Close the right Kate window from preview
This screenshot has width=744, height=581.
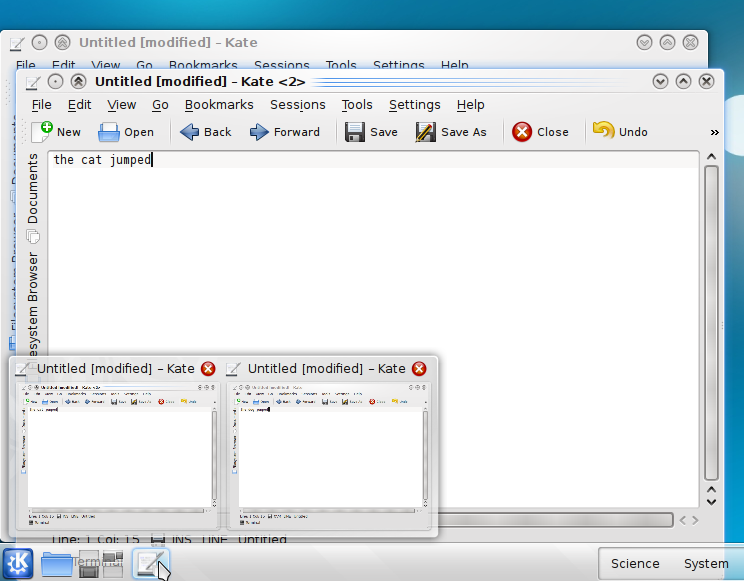point(419,369)
